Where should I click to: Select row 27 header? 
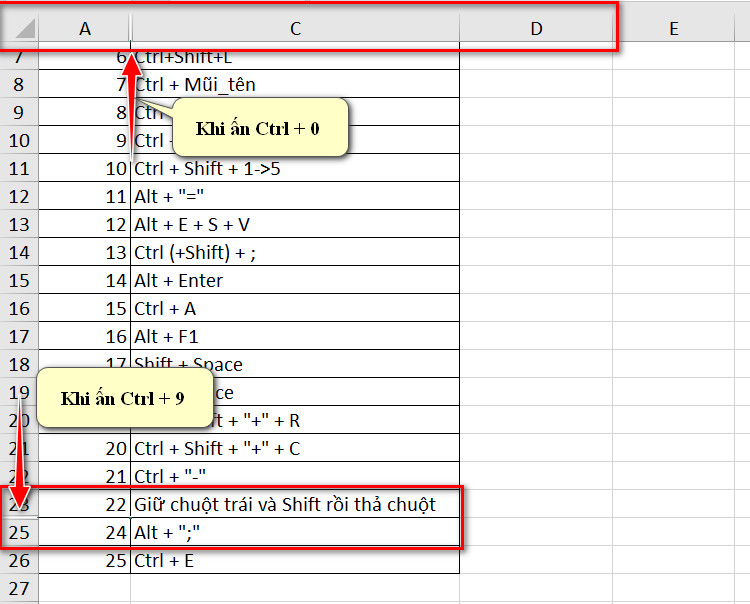19,588
